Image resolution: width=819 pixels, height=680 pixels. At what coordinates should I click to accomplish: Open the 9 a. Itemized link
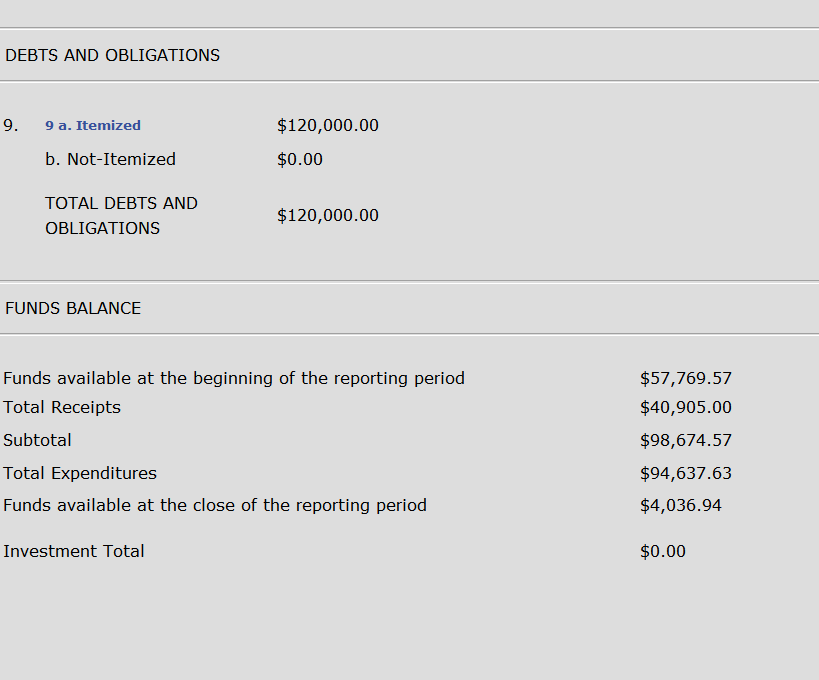93,125
